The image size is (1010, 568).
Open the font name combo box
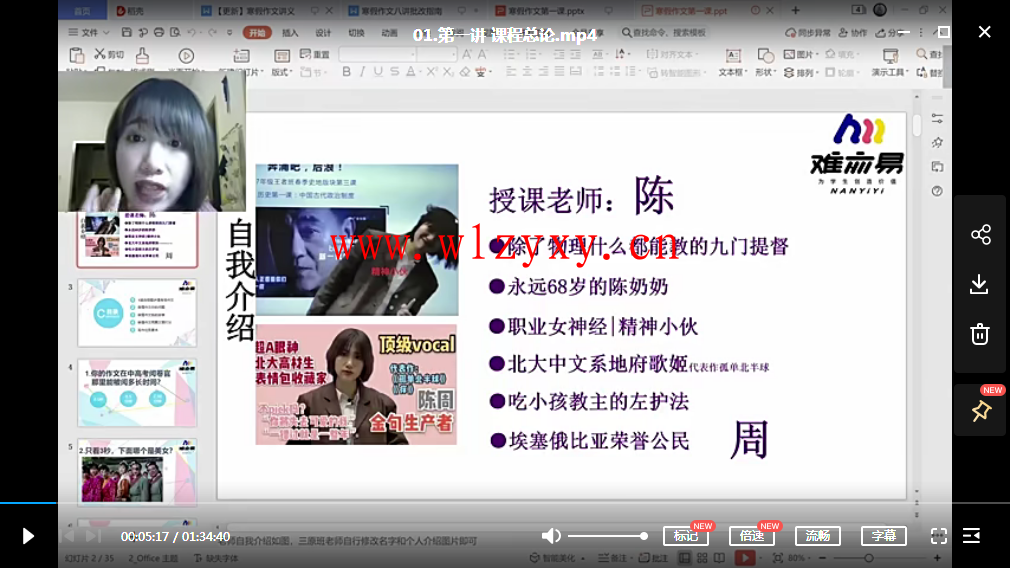coord(377,54)
